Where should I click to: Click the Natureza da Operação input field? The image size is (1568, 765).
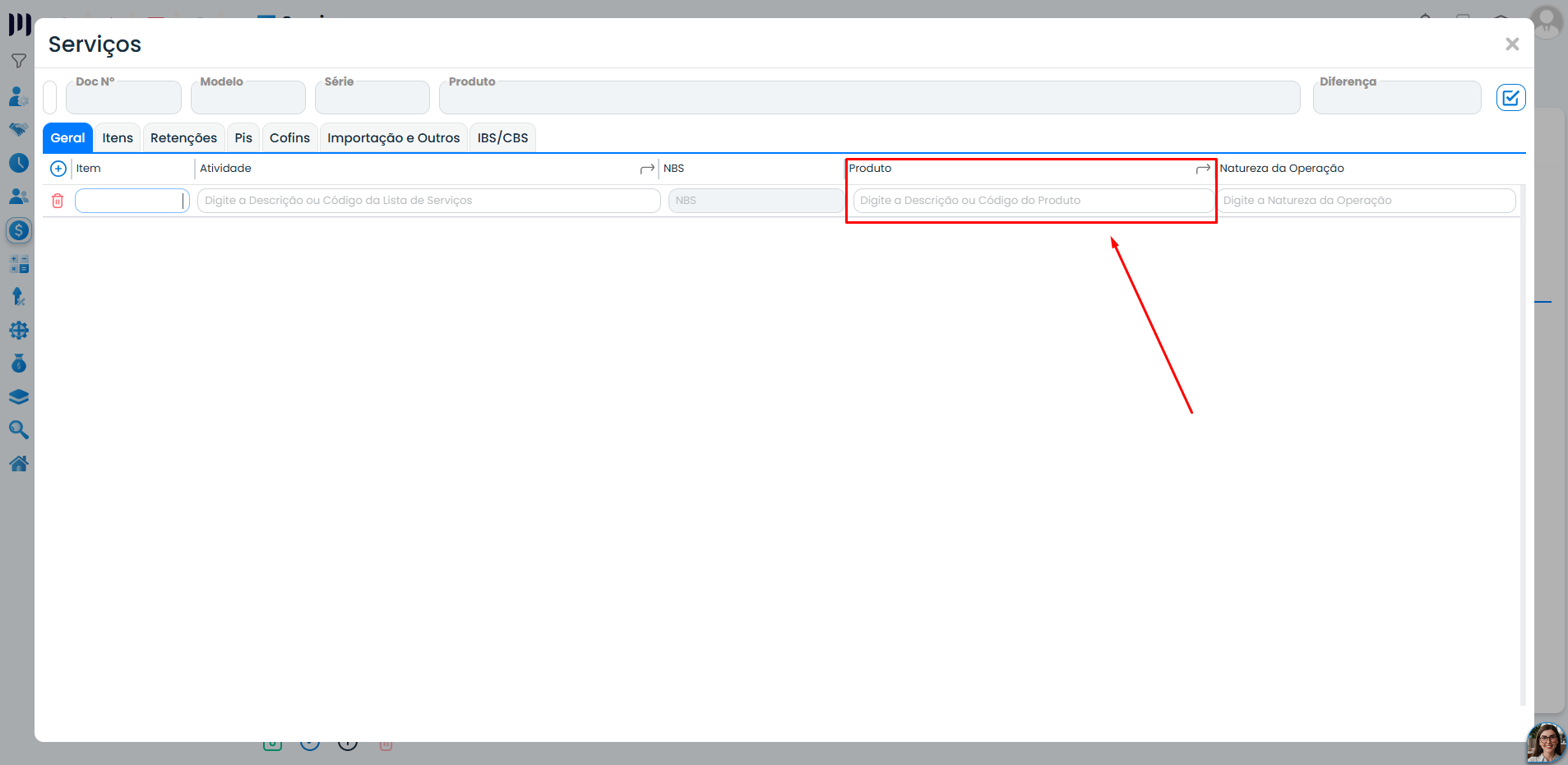click(x=1366, y=201)
